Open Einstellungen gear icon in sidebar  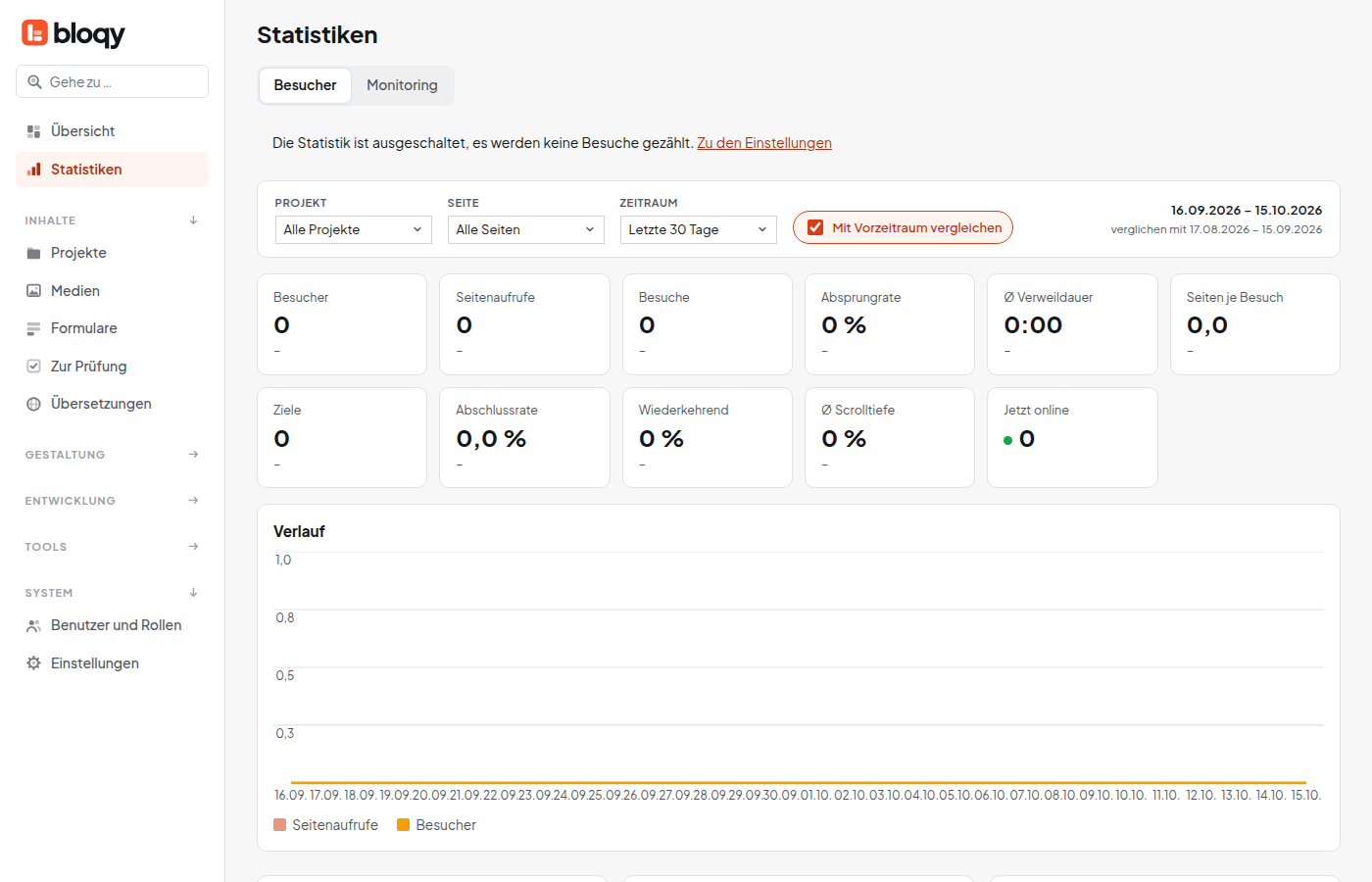33,663
